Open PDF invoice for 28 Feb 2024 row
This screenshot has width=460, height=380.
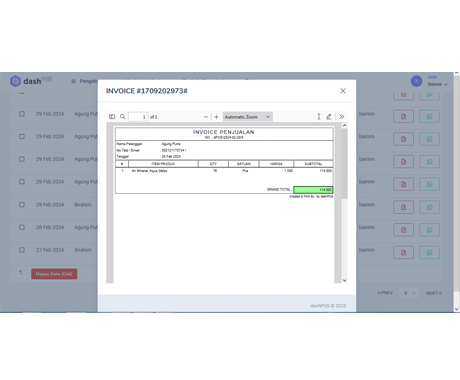coord(403,230)
